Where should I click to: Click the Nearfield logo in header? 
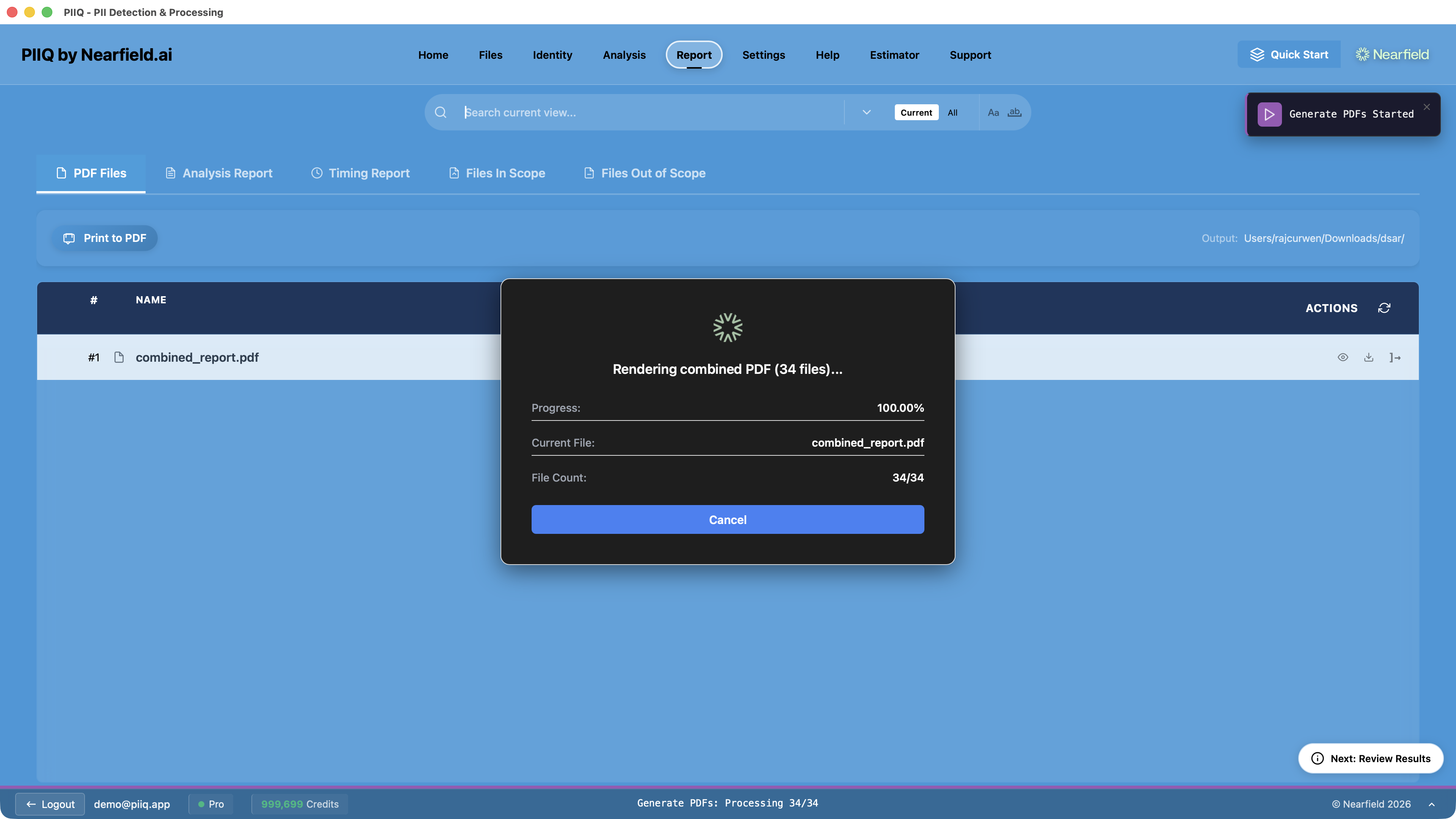coord(1392,54)
